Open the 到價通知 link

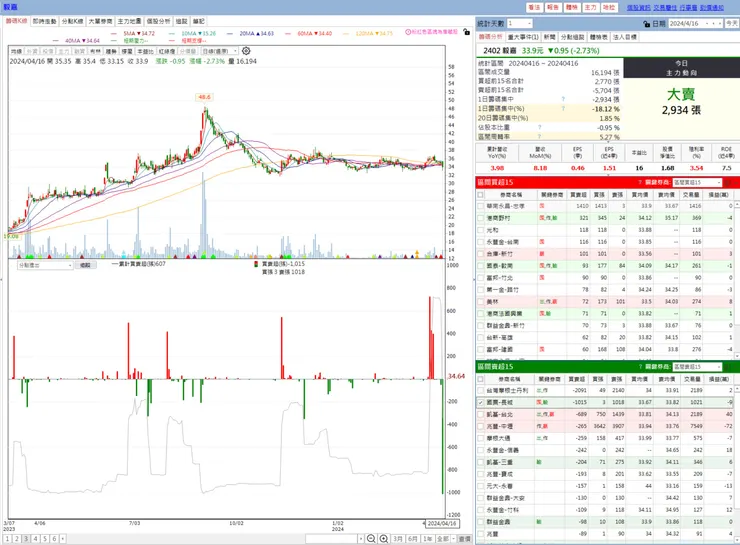(712, 8)
